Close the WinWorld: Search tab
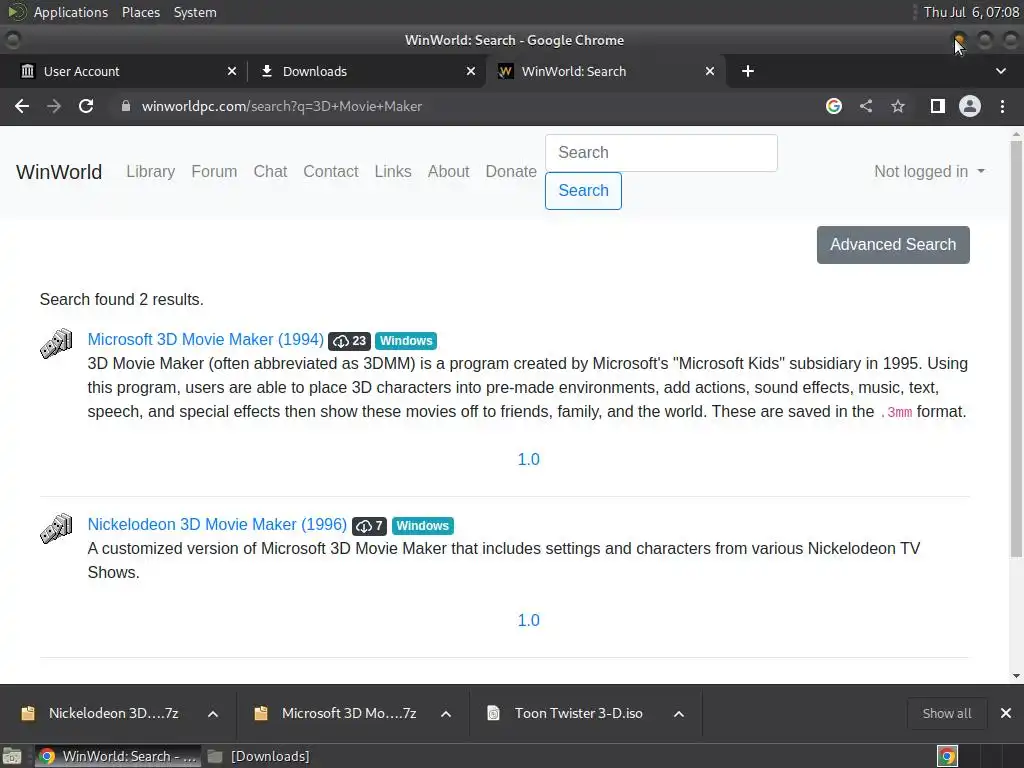 (x=710, y=71)
